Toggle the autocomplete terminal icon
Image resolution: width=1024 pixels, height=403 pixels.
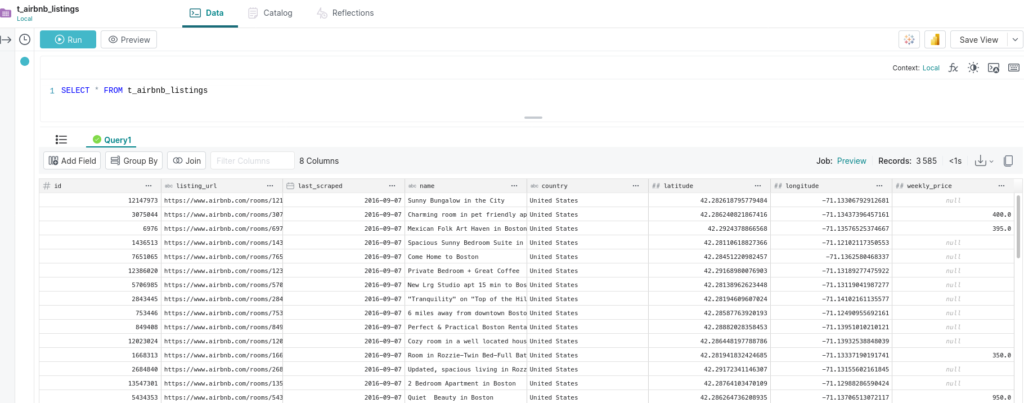pos(993,68)
